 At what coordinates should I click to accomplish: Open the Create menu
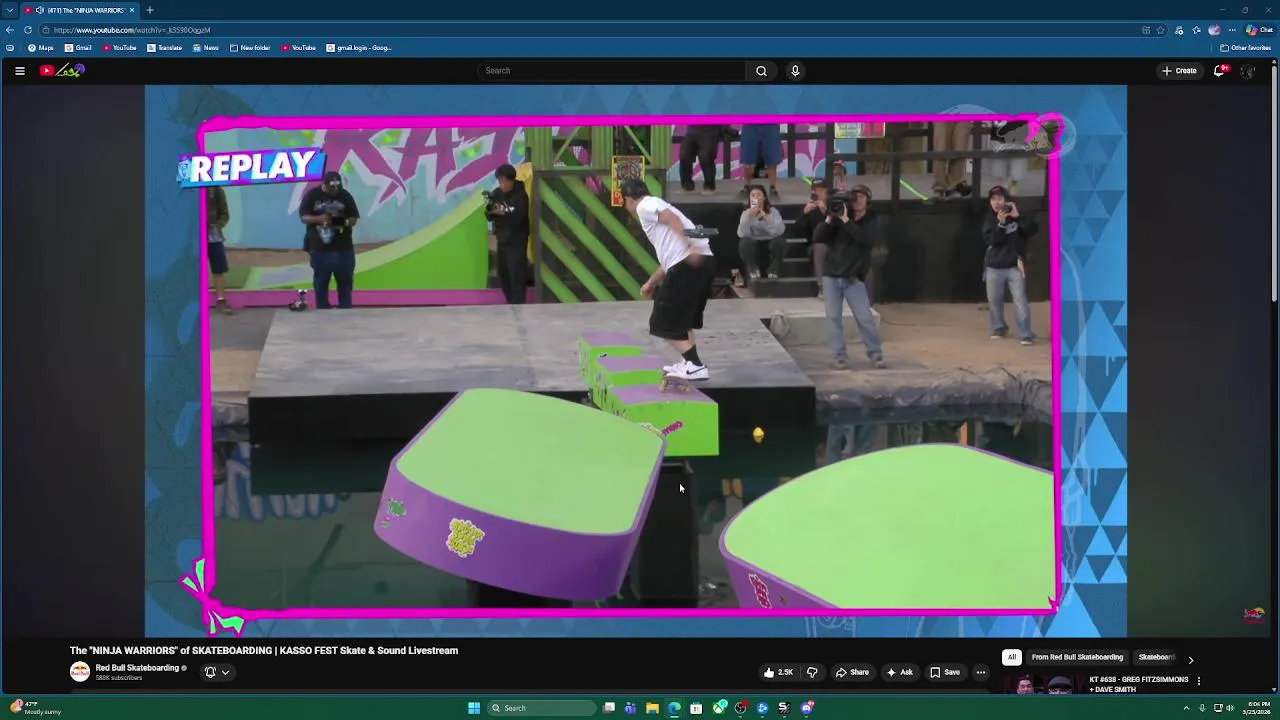pos(1179,71)
